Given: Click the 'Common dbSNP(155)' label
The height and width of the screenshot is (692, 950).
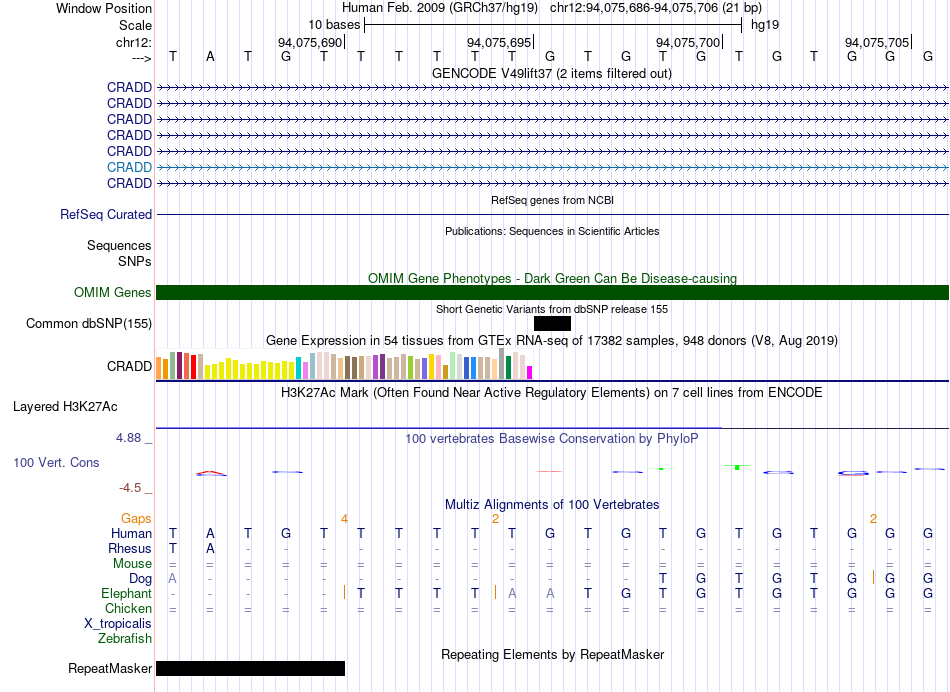Looking at the screenshot, I should point(88,324).
